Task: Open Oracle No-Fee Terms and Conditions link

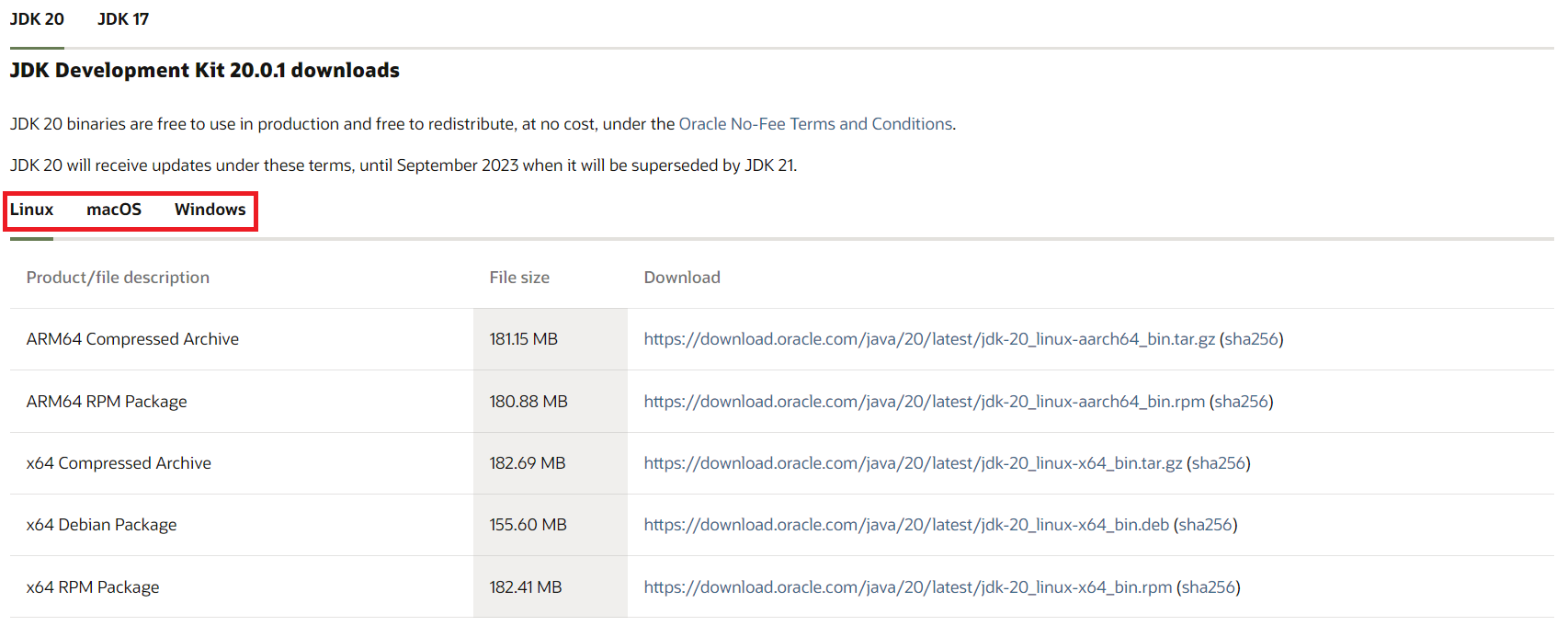Action: [815, 124]
